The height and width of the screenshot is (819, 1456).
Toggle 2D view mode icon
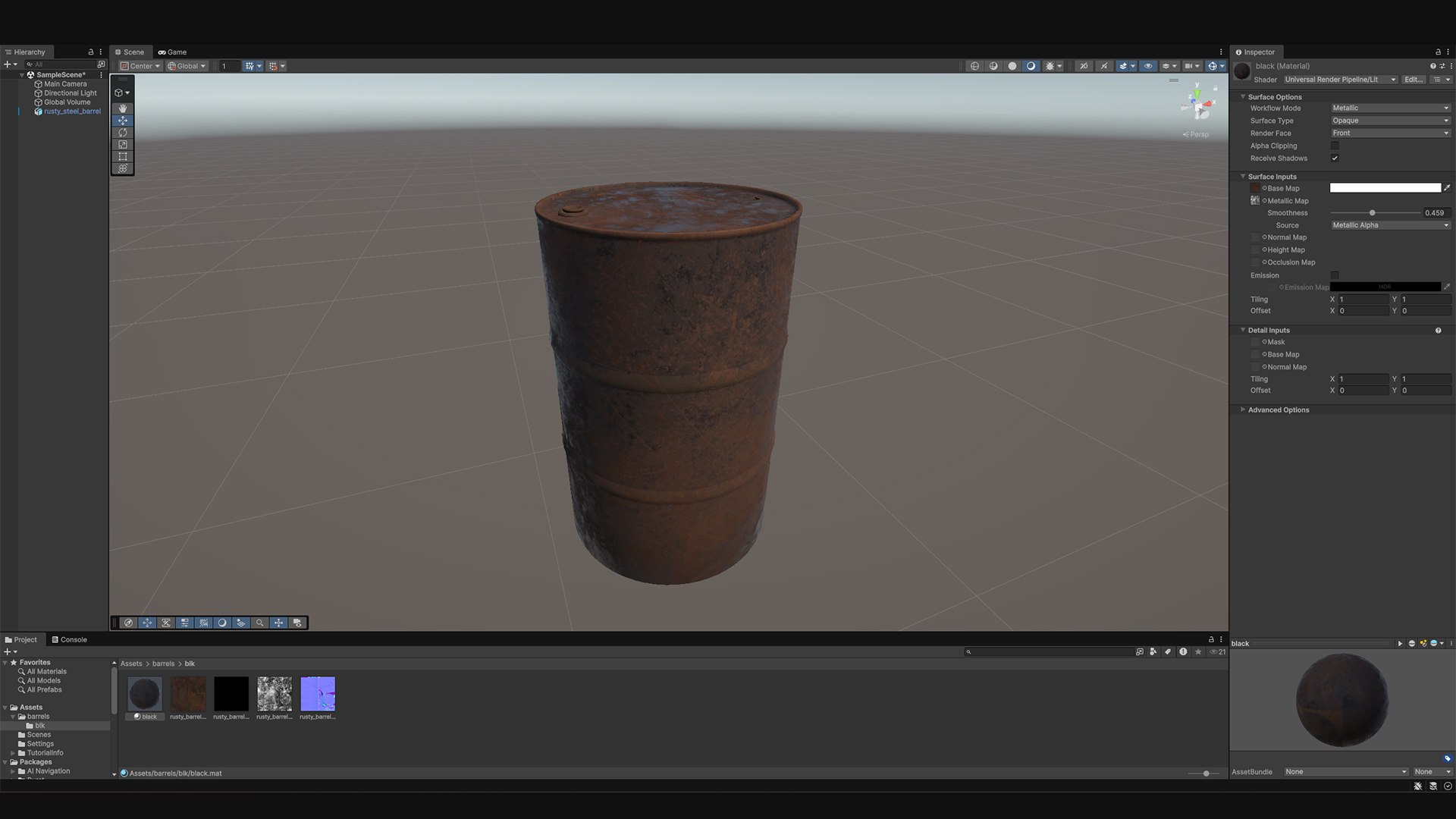pos(1084,66)
